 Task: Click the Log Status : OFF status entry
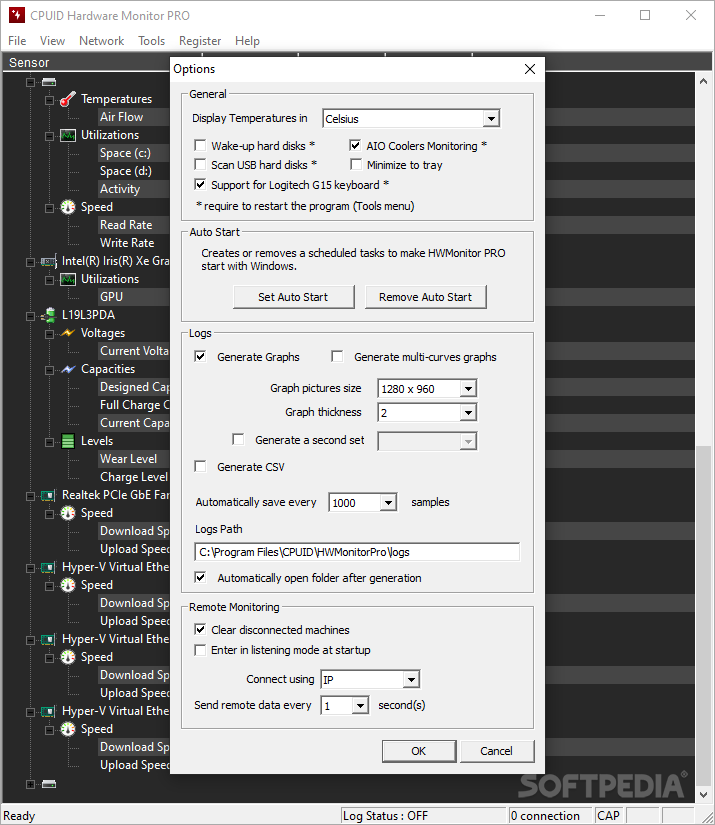pos(422,816)
